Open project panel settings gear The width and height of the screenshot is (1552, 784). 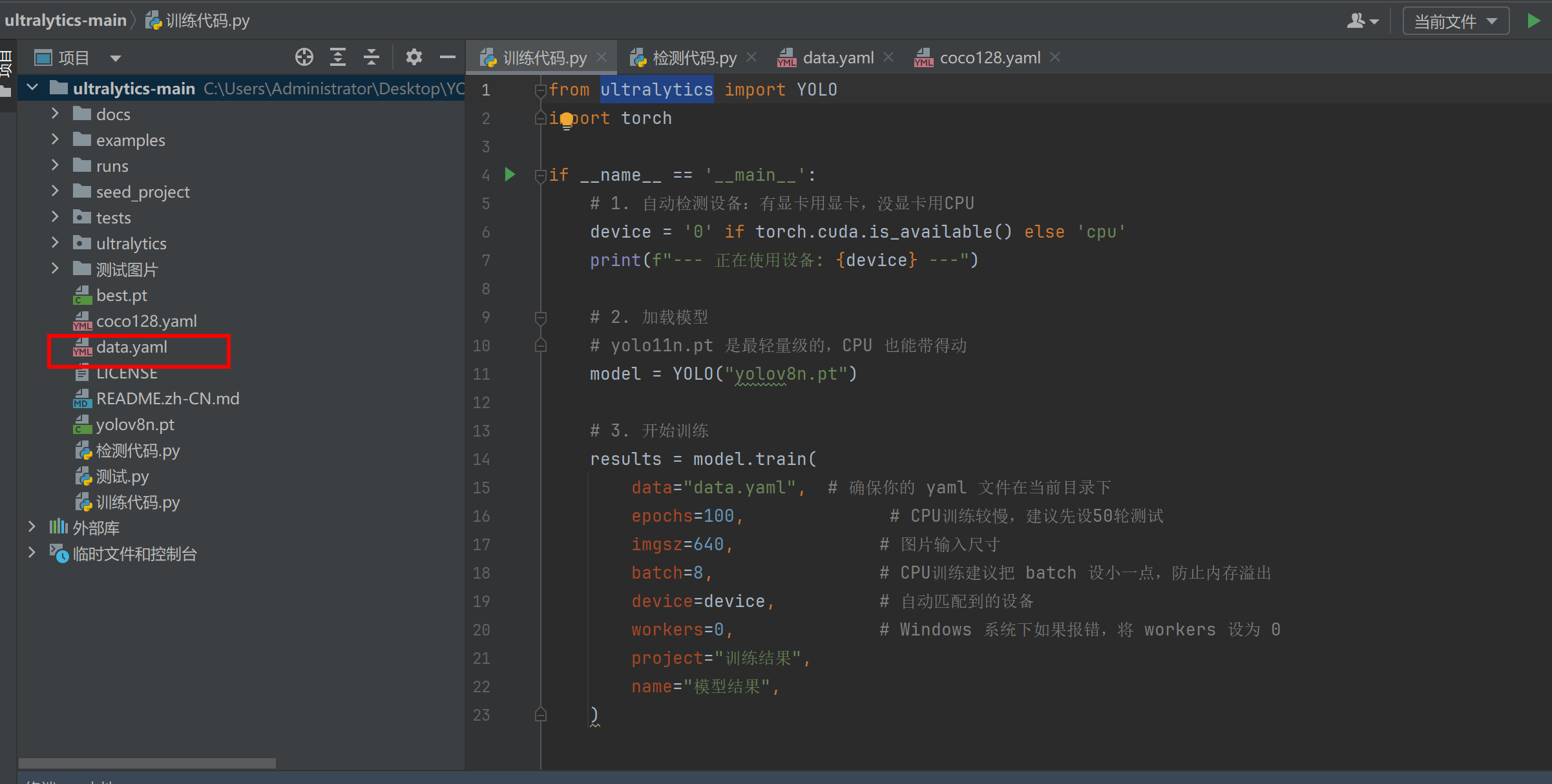(x=414, y=57)
